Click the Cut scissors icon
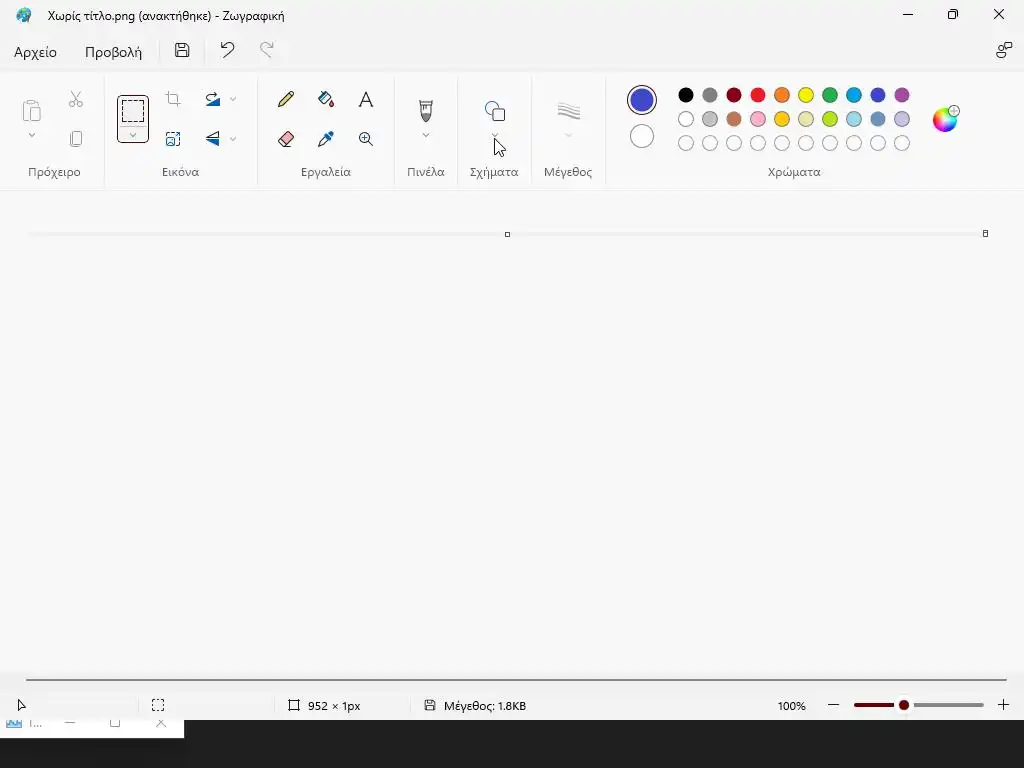 click(x=76, y=99)
